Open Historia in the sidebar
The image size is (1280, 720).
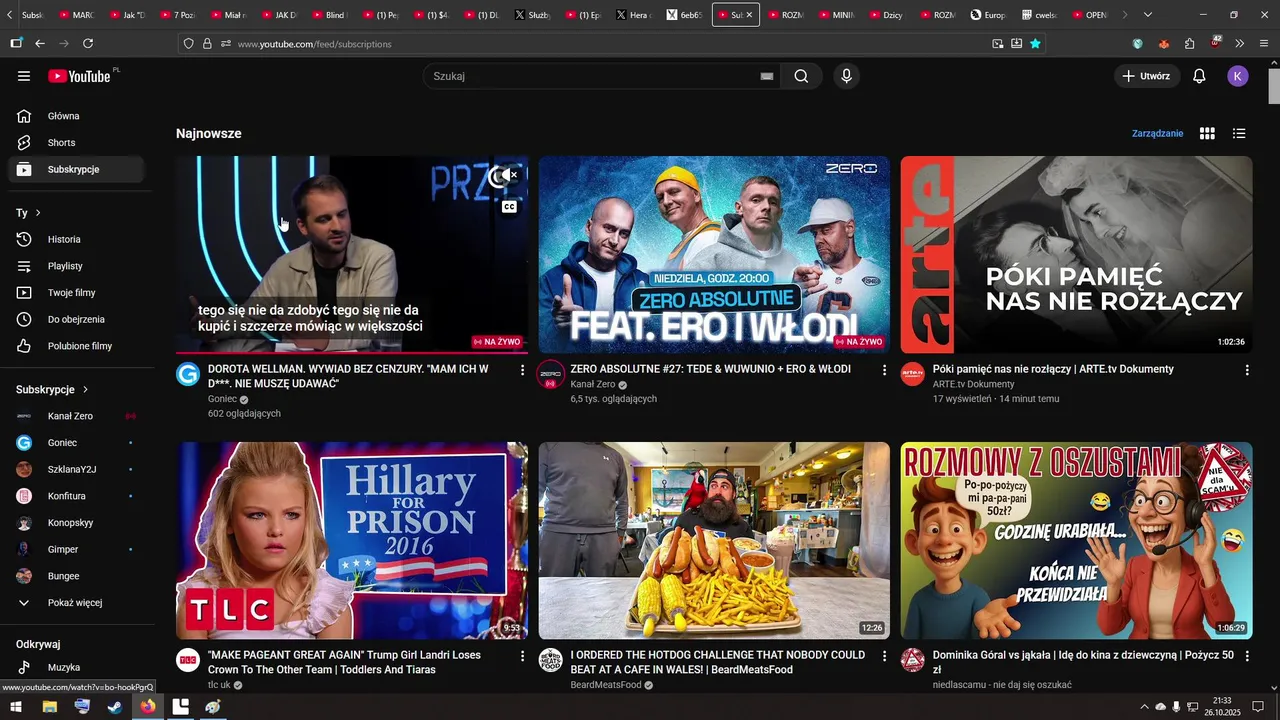76,240
